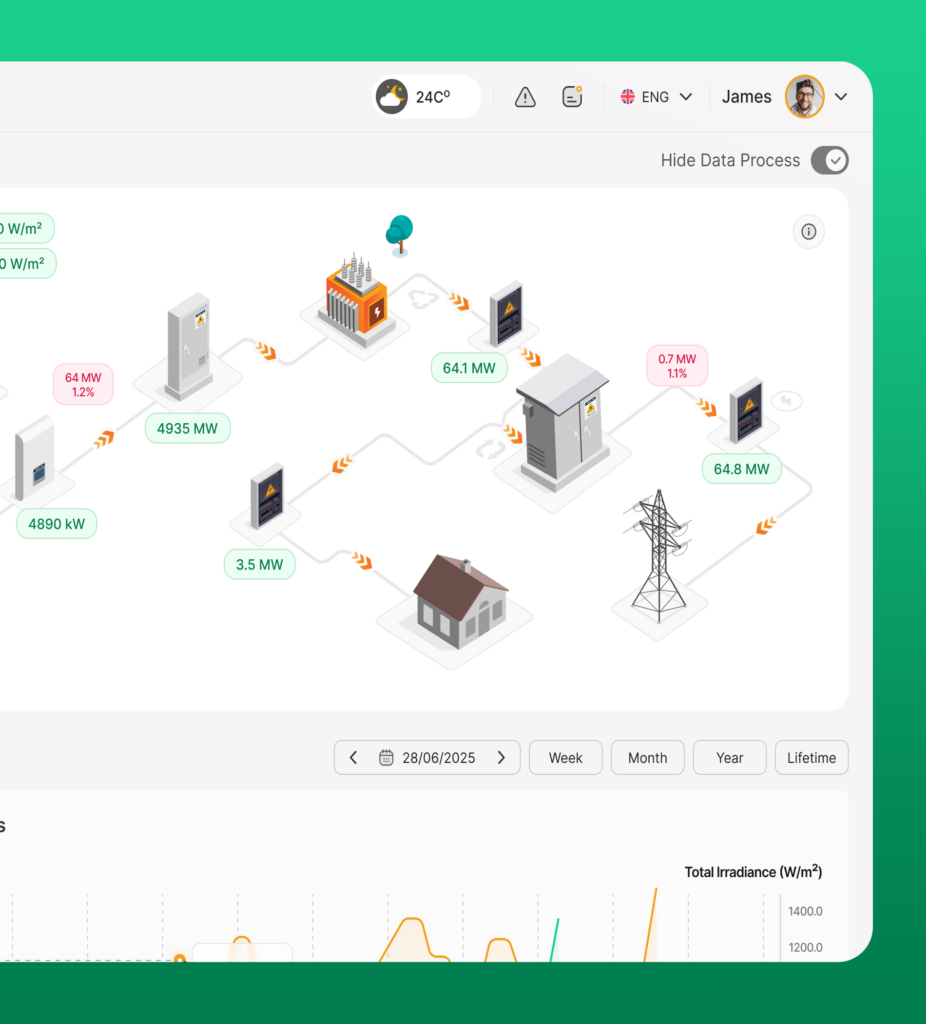Switch to the Month view
The image size is (926, 1024).
pos(647,758)
